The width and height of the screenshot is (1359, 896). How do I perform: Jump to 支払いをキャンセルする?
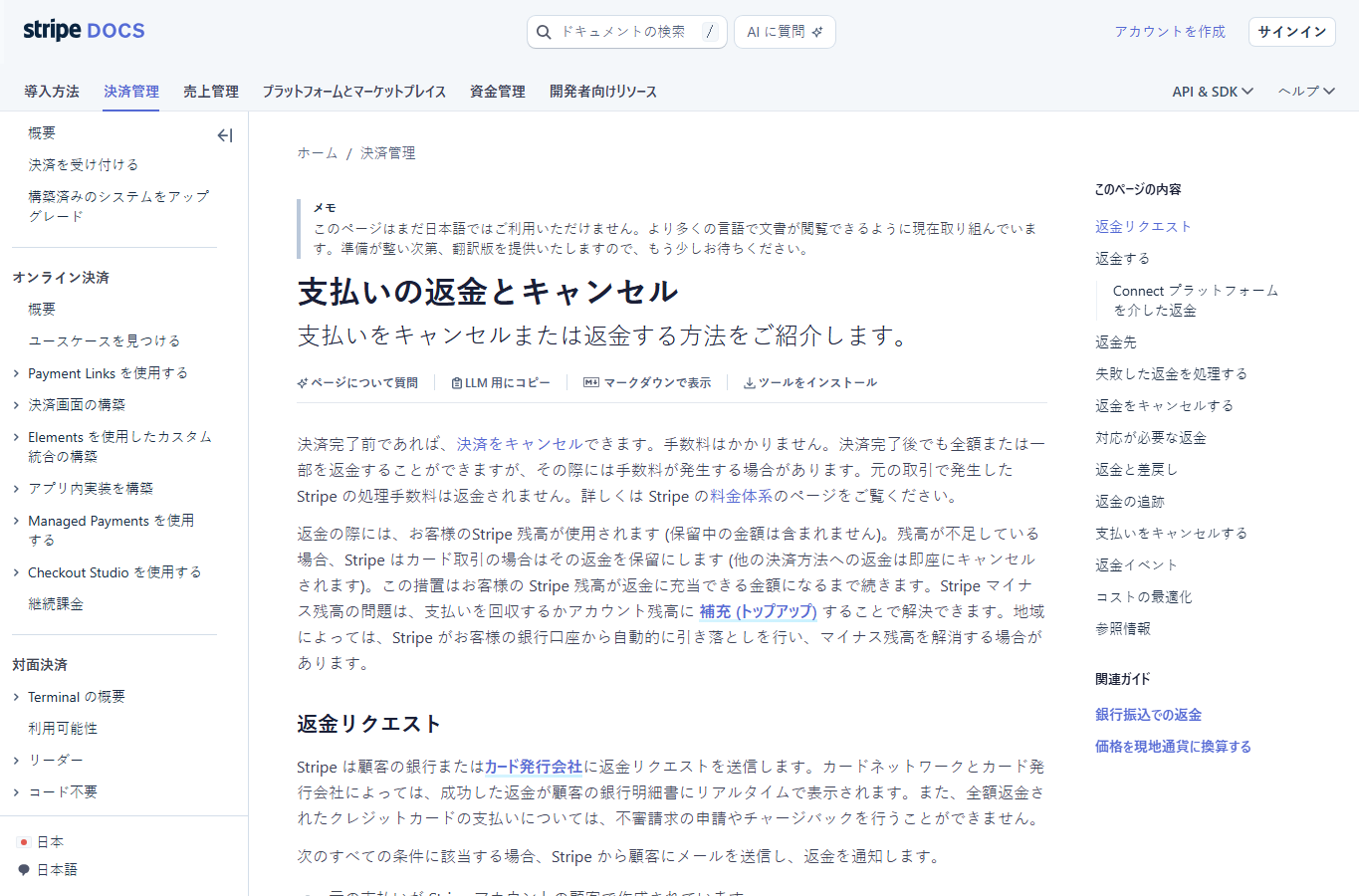(1171, 534)
